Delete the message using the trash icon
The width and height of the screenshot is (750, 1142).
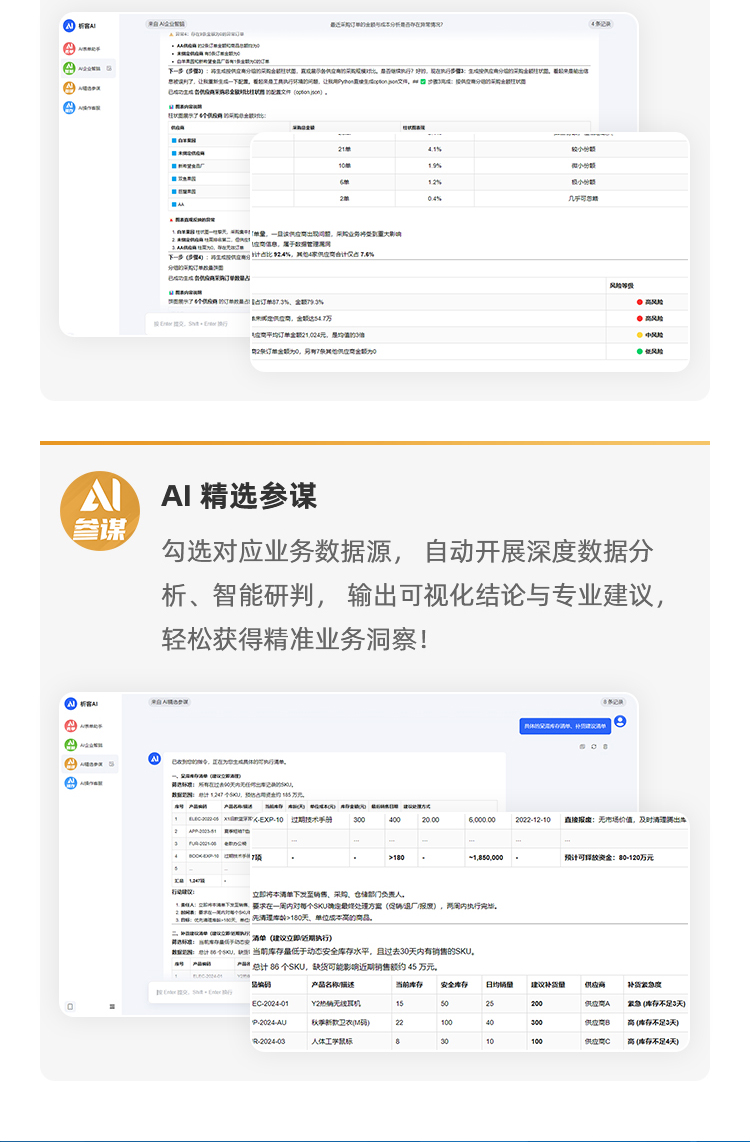[605, 747]
